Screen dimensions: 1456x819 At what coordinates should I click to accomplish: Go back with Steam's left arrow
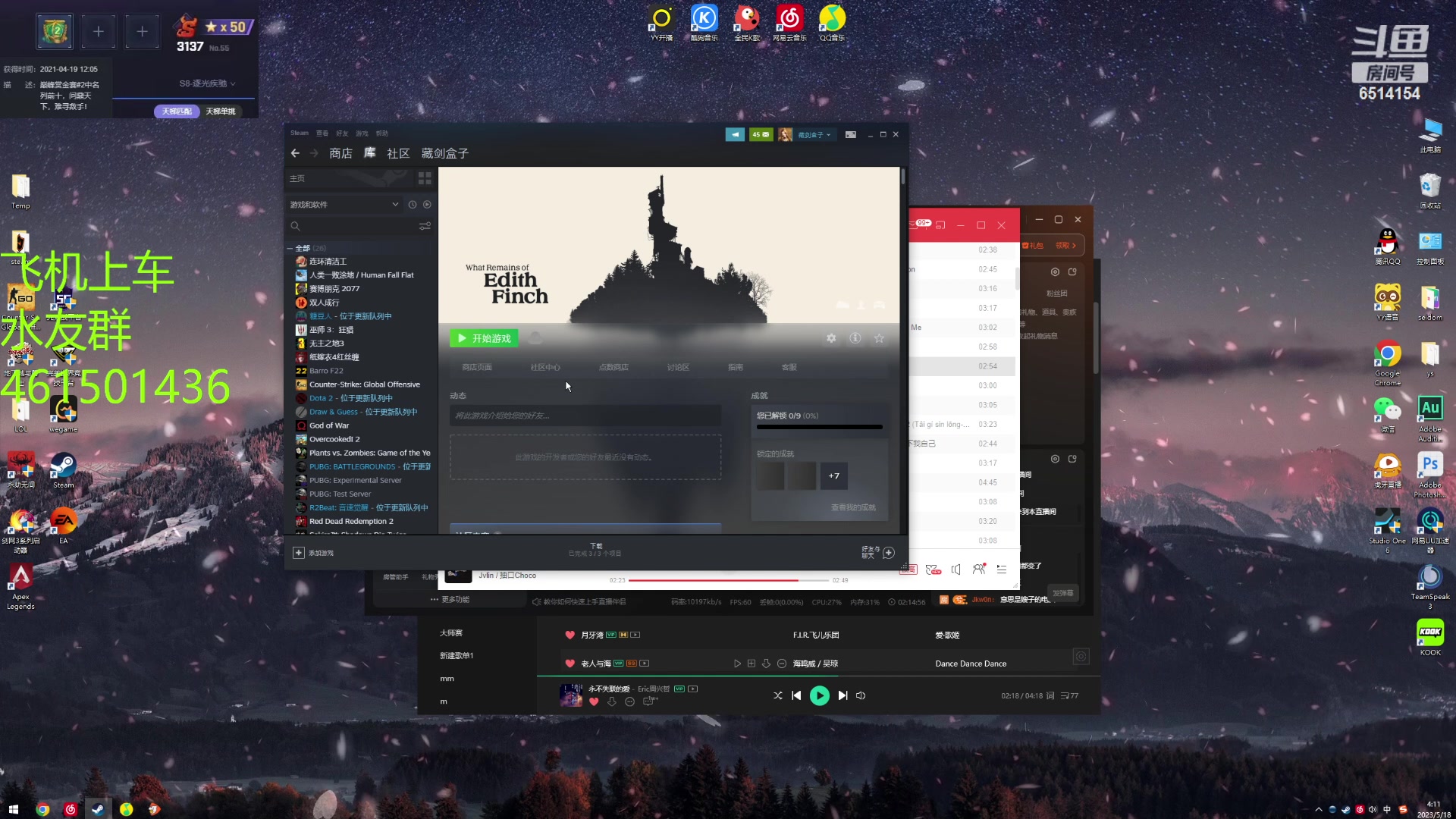click(x=295, y=153)
